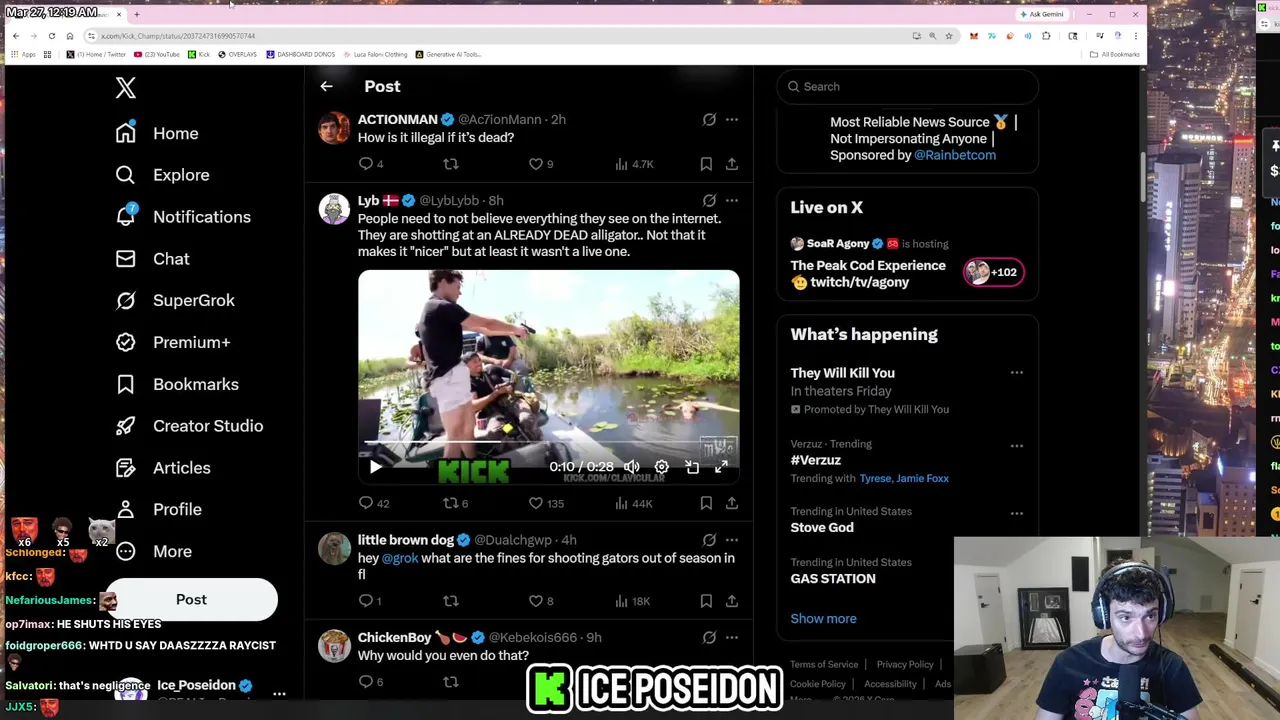The image size is (1280, 720).
Task: Open The Peak Cod Experience live
Action: (x=868, y=274)
